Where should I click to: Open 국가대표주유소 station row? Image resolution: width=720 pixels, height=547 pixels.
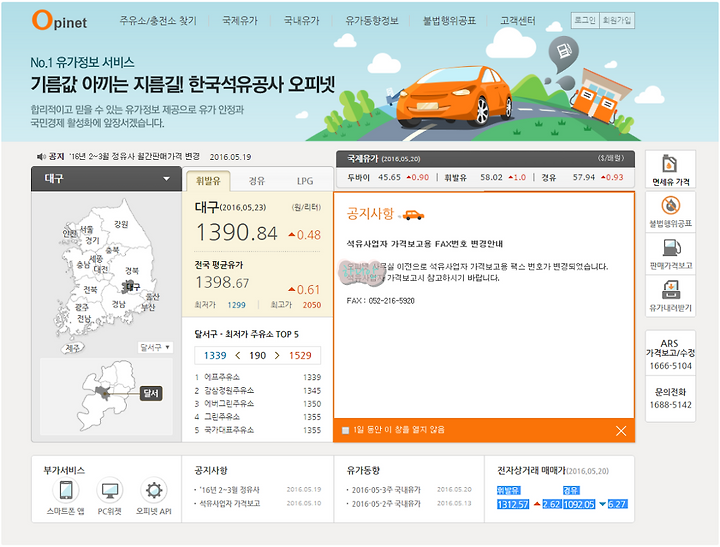pos(258,430)
